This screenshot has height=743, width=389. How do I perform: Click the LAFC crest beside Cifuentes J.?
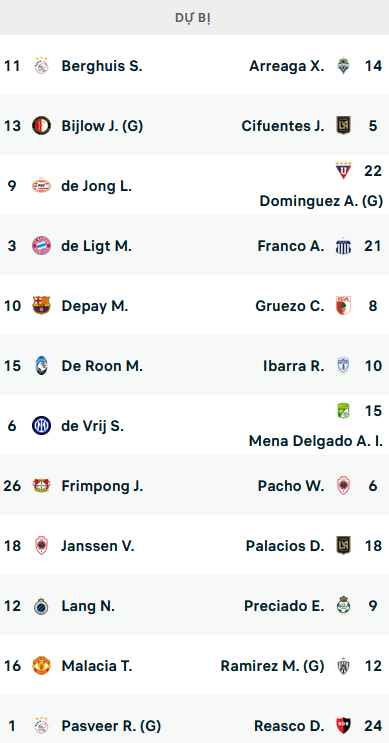coord(344,126)
